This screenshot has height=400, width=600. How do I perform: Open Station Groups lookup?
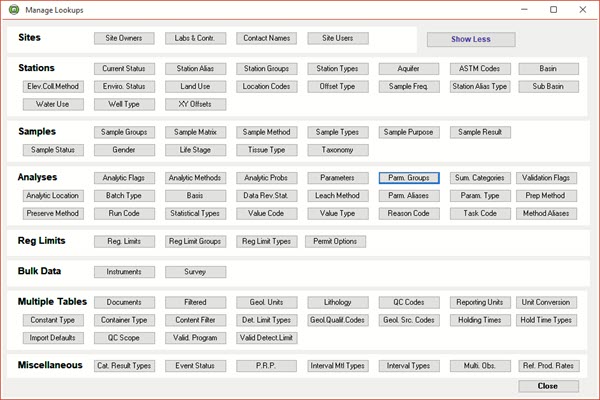point(267,69)
